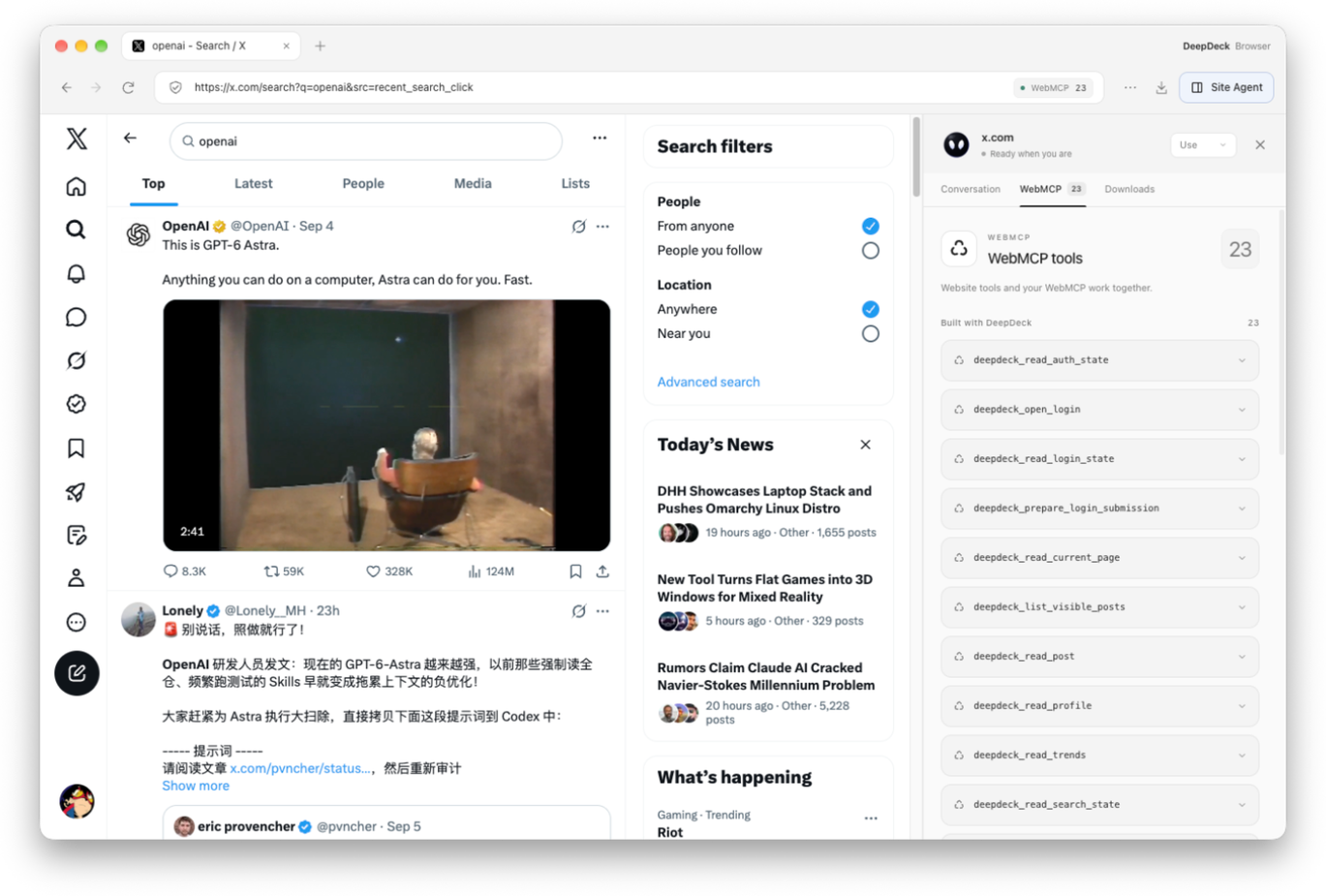Open a new browser tab
Screen dimensions: 1326x896
click(321, 46)
